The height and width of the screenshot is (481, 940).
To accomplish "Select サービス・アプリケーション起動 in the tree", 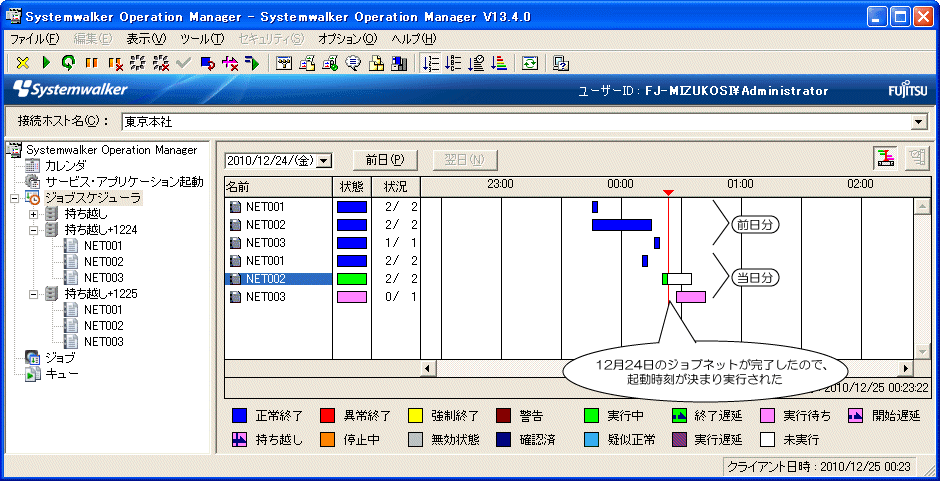I will tap(124, 181).
